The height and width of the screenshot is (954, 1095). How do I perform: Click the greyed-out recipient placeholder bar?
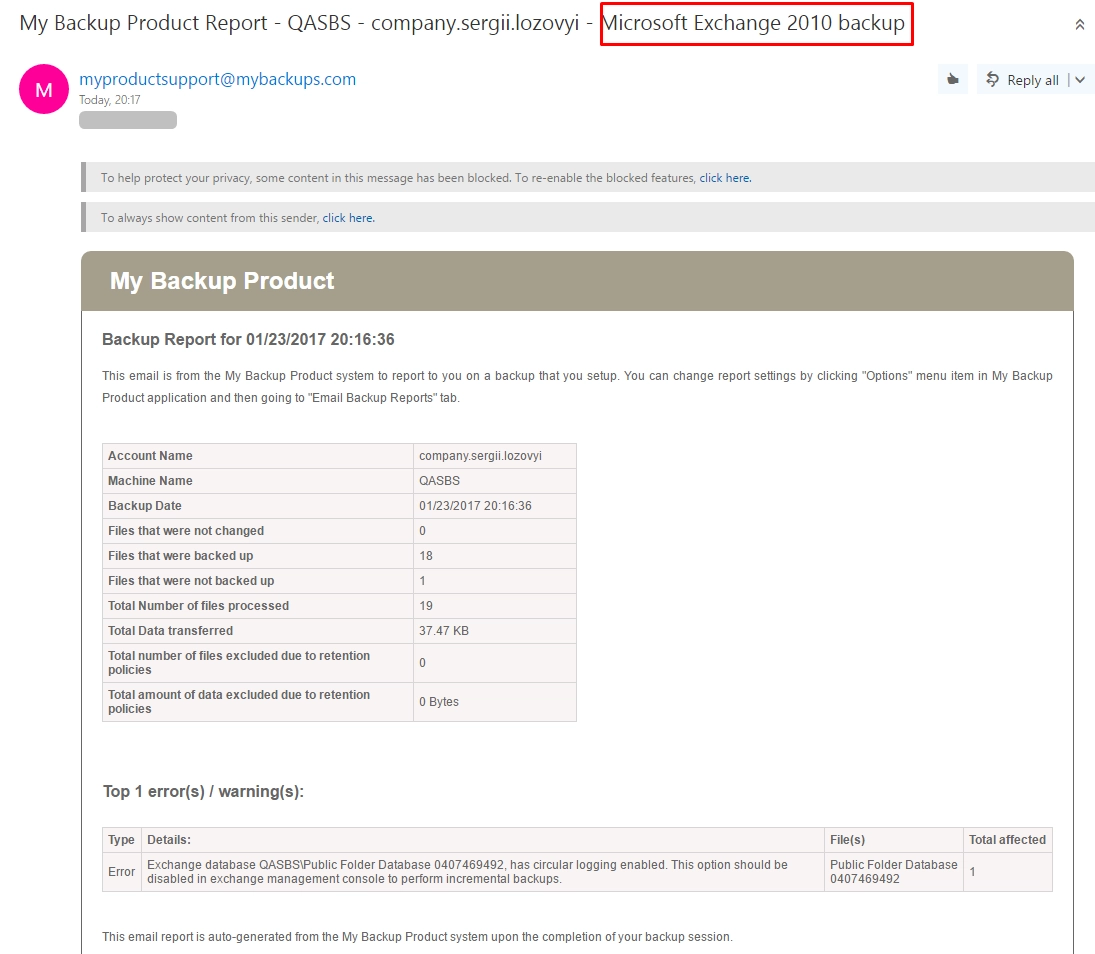pos(128,120)
